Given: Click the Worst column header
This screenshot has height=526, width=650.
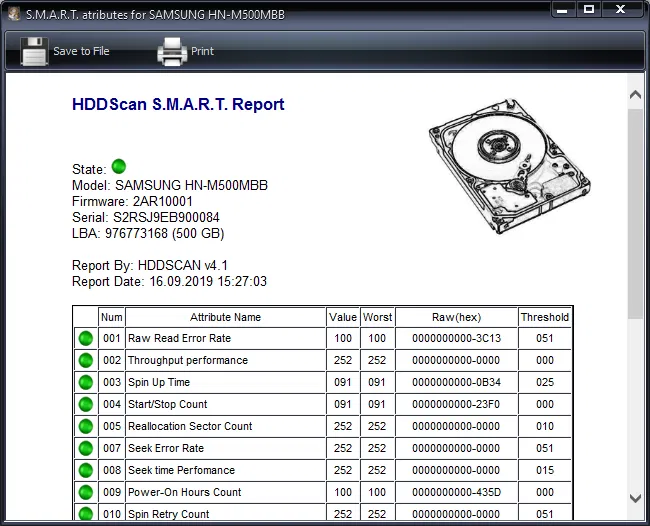Looking at the screenshot, I should pos(377,317).
